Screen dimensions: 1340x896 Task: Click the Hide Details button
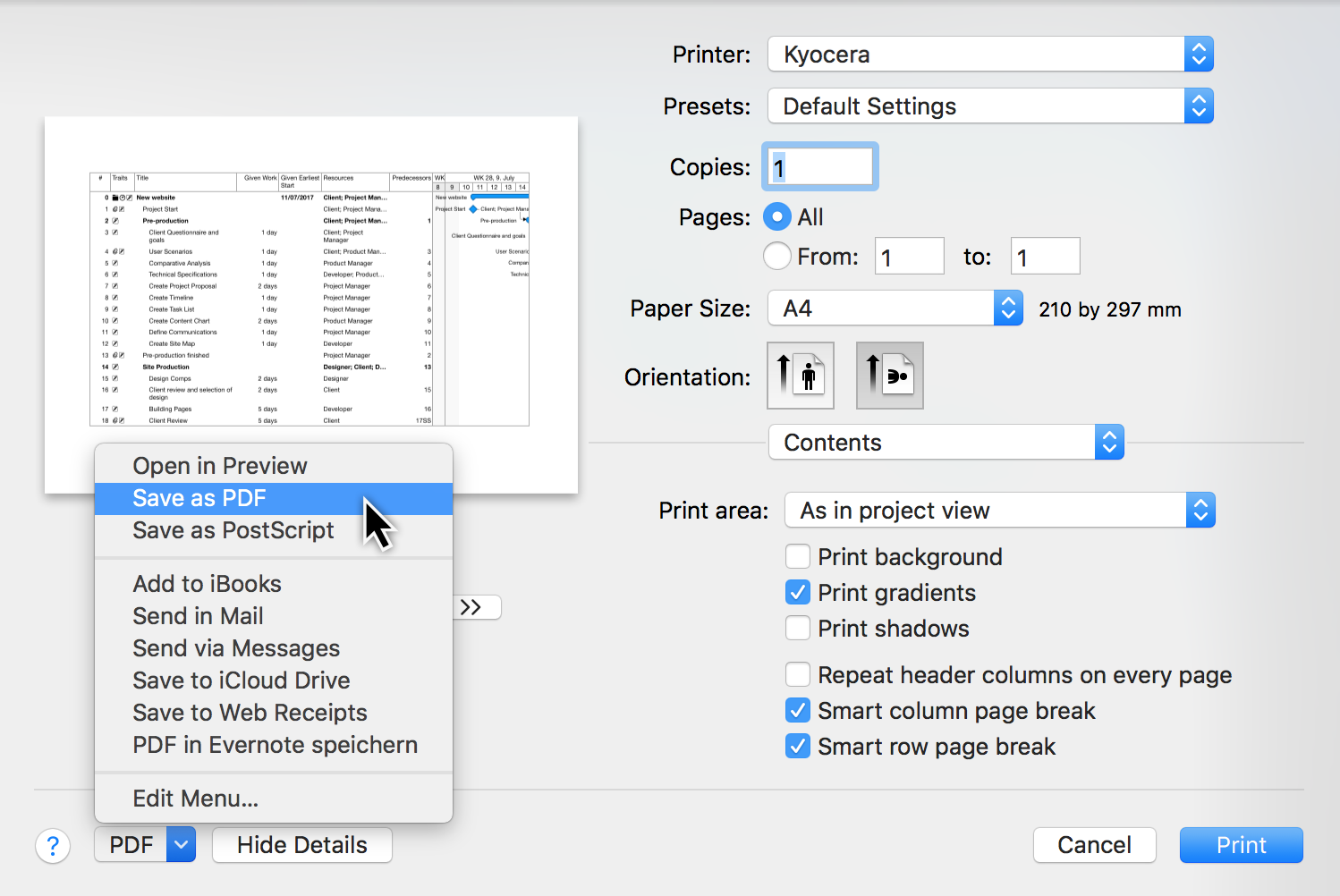click(302, 845)
